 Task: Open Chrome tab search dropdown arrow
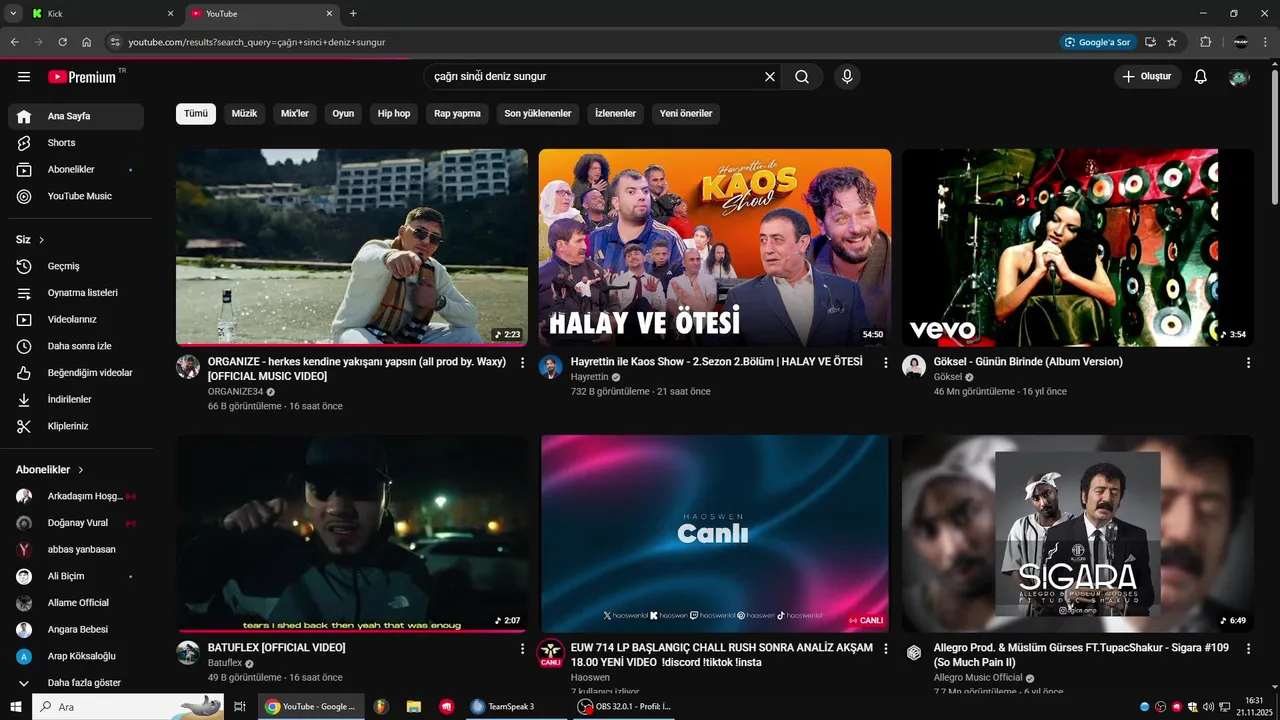[13, 13]
